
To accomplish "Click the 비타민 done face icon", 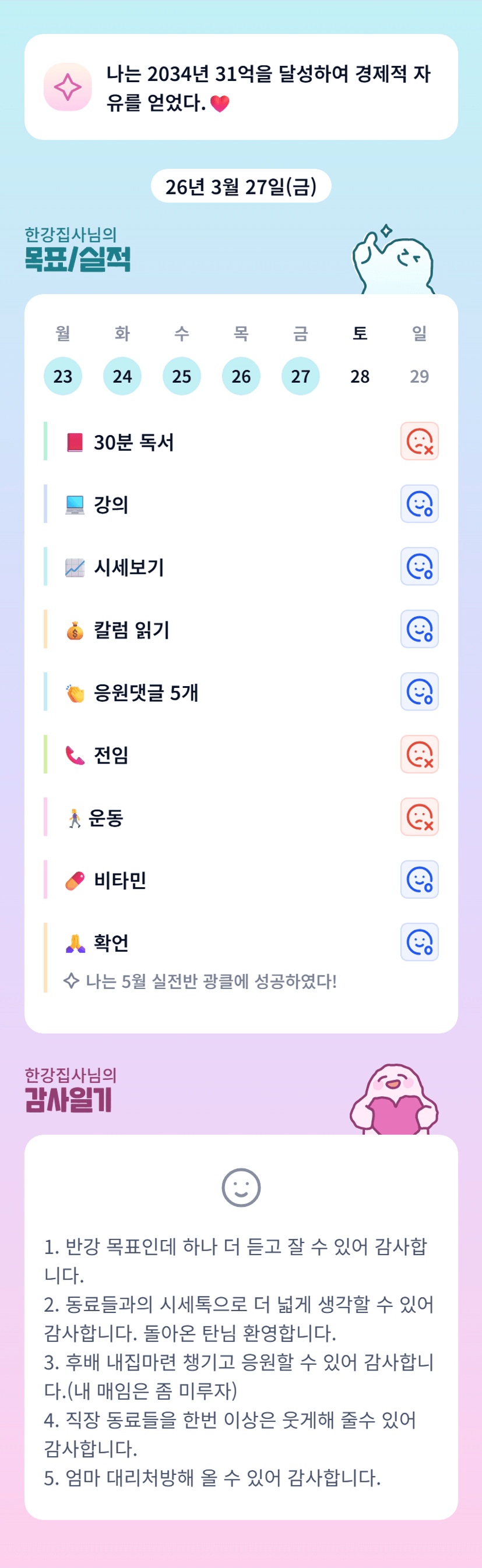I will [419, 880].
